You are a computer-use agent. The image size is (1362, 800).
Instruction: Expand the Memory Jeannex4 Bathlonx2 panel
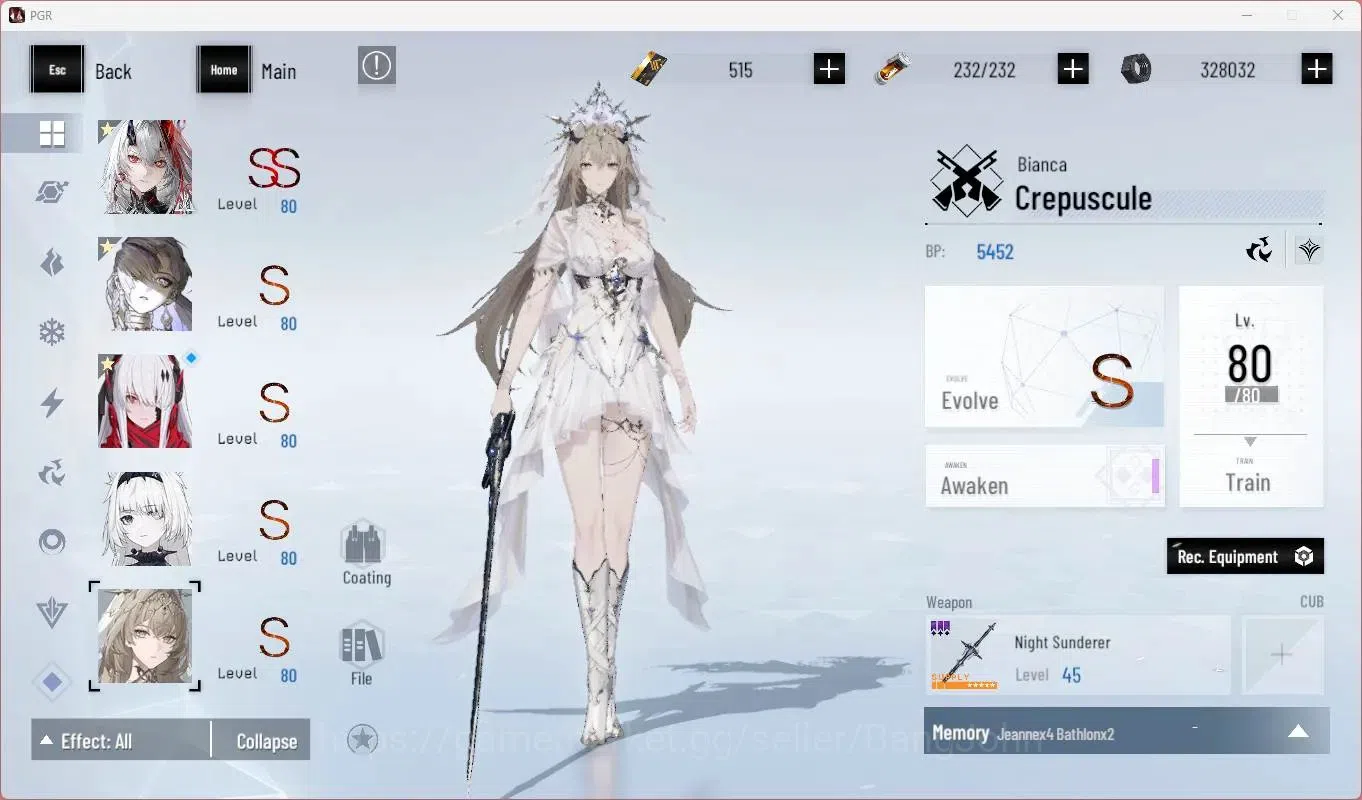[x=1126, y=732]
